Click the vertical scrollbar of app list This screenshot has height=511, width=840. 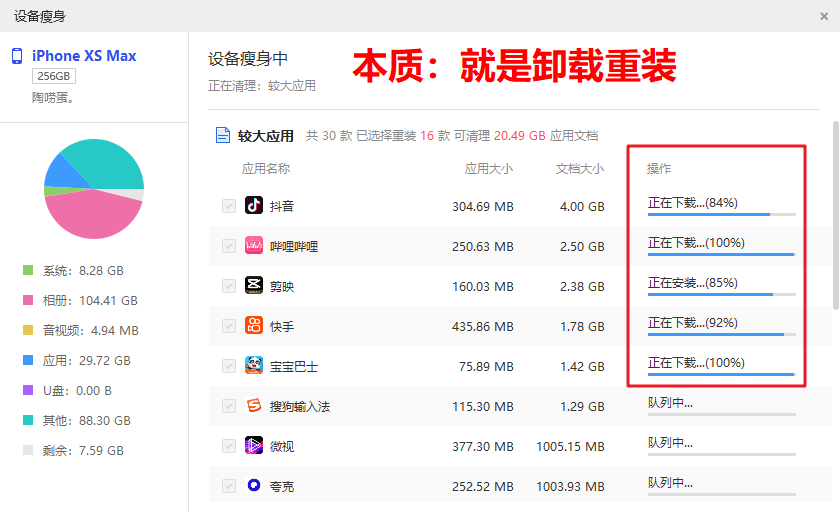836,215
